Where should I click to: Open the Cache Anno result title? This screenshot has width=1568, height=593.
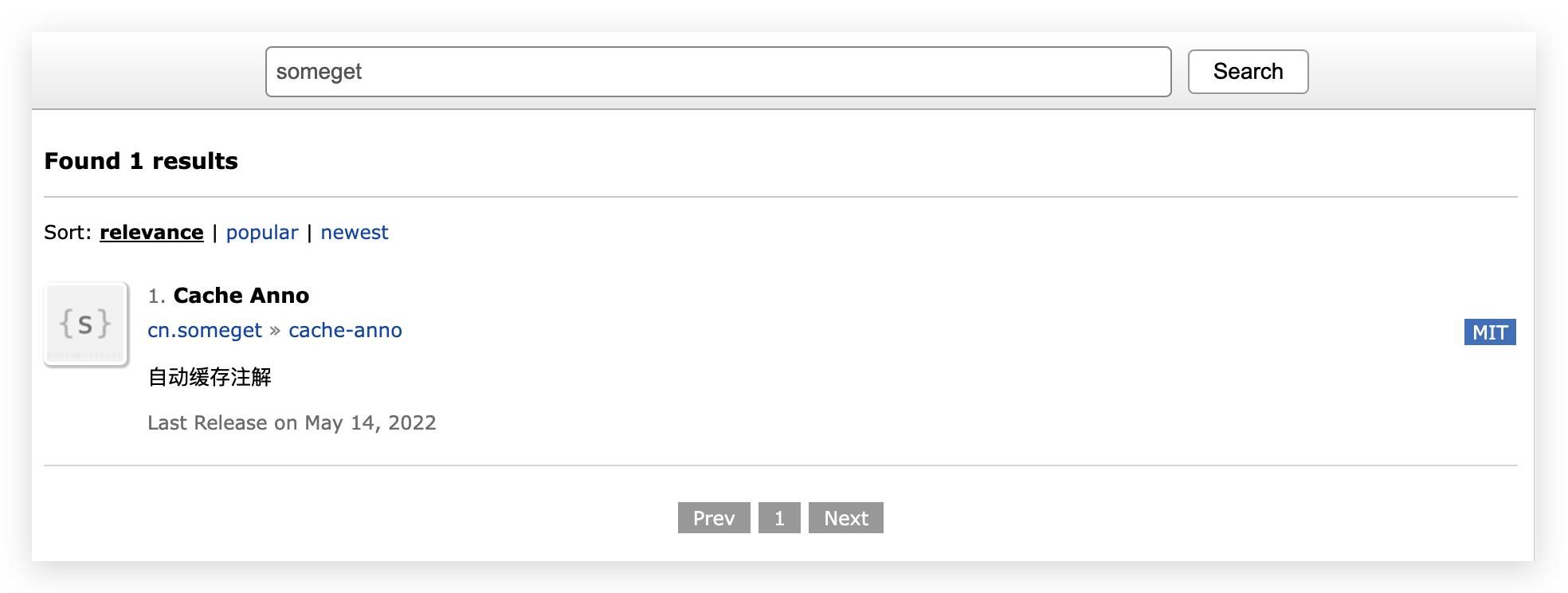click(x=241, y=296)
